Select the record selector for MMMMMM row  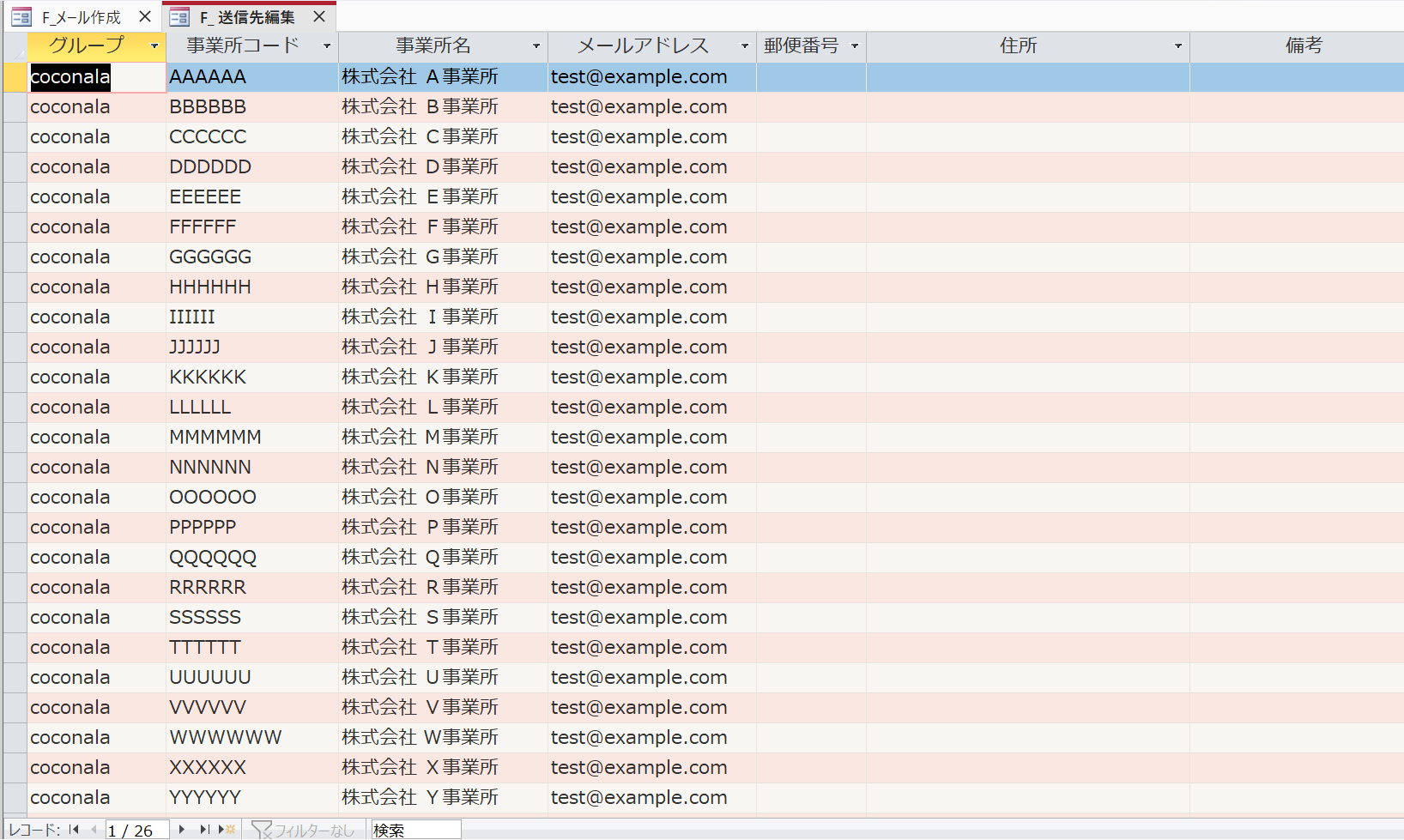(x=15, y=438)
